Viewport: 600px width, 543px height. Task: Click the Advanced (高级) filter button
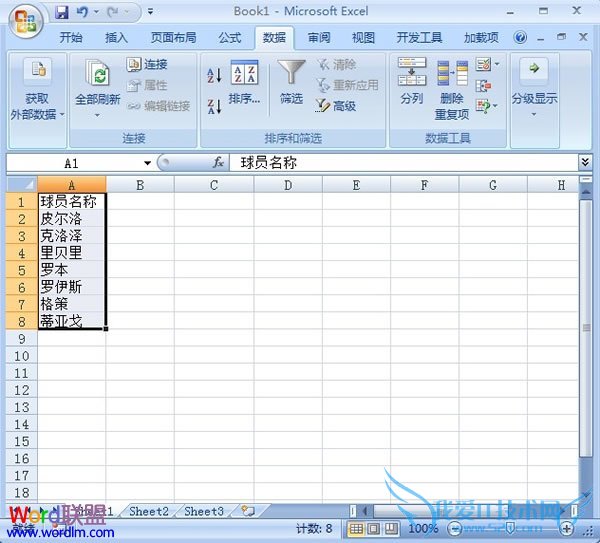coord(336,106)
